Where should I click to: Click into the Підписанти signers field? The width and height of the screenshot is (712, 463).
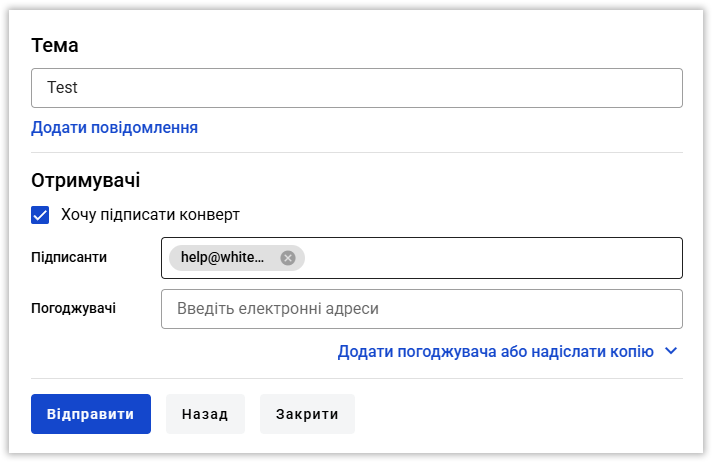click(x=422, y=258)
